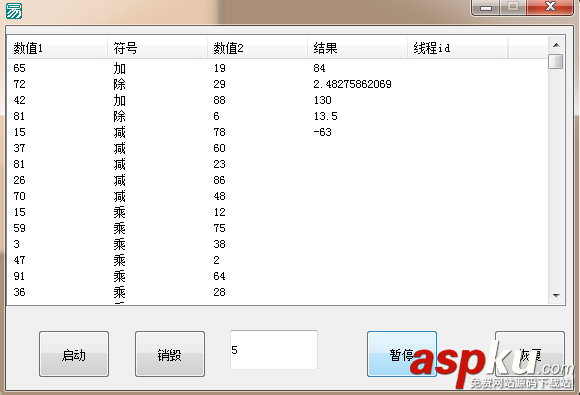Click the 启动 button

click(x=74, y=354)
